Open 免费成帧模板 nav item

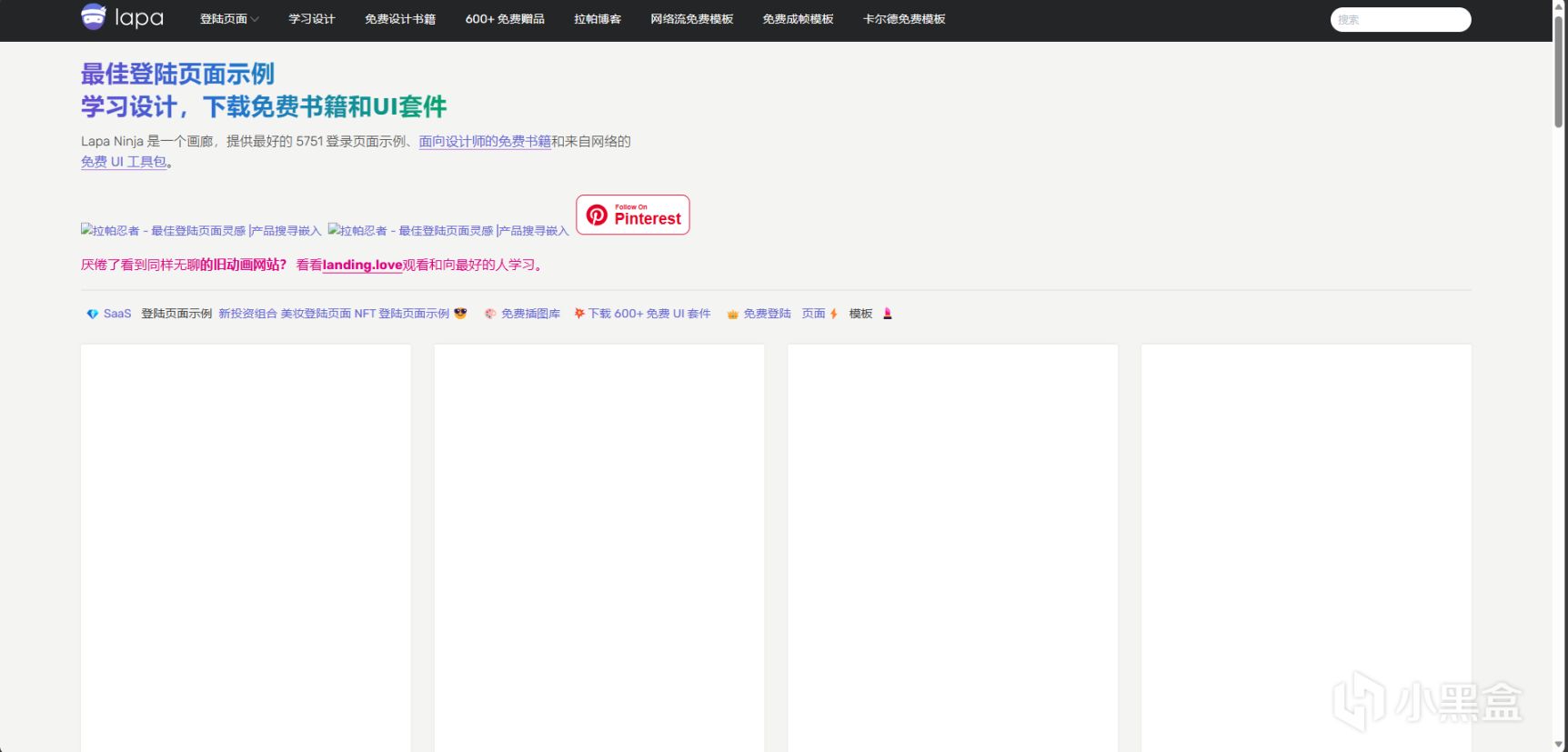pos(798,19)
